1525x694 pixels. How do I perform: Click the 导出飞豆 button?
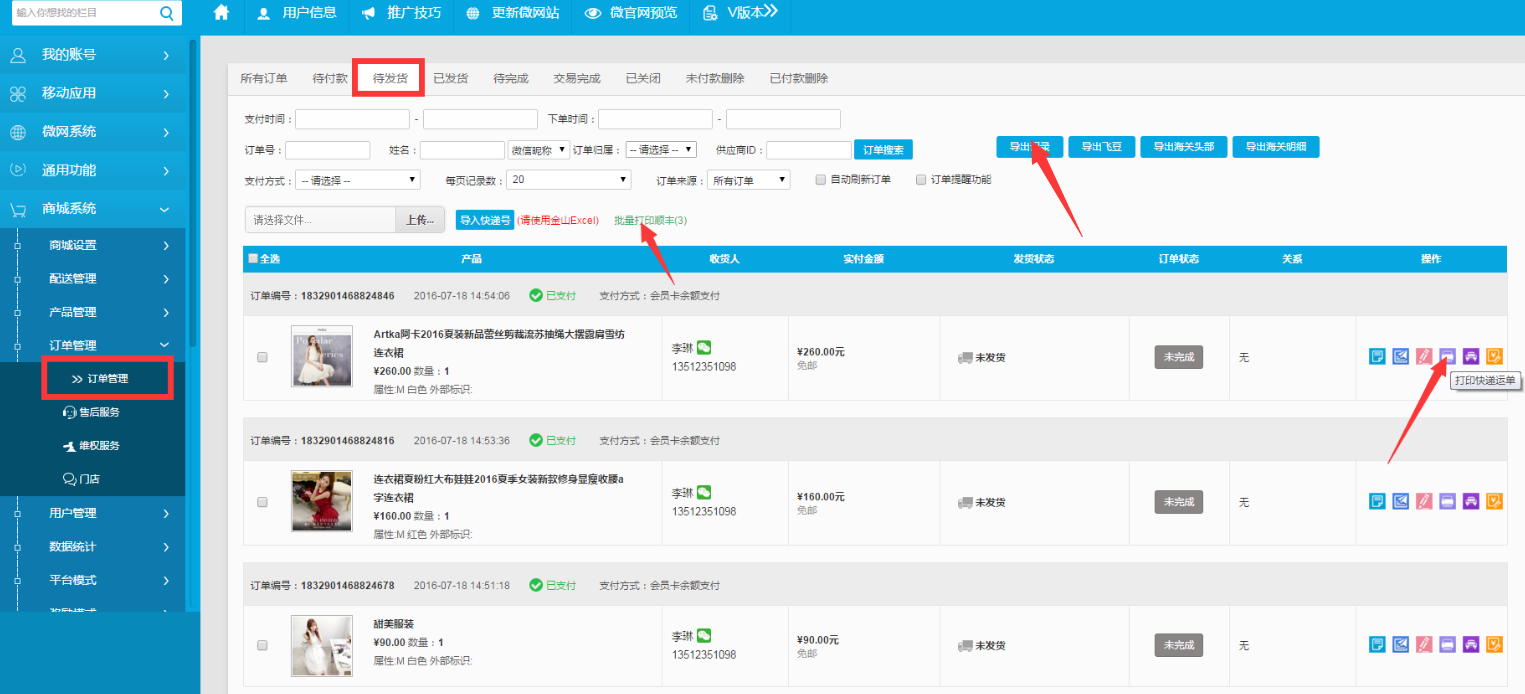click(1101, 147)
